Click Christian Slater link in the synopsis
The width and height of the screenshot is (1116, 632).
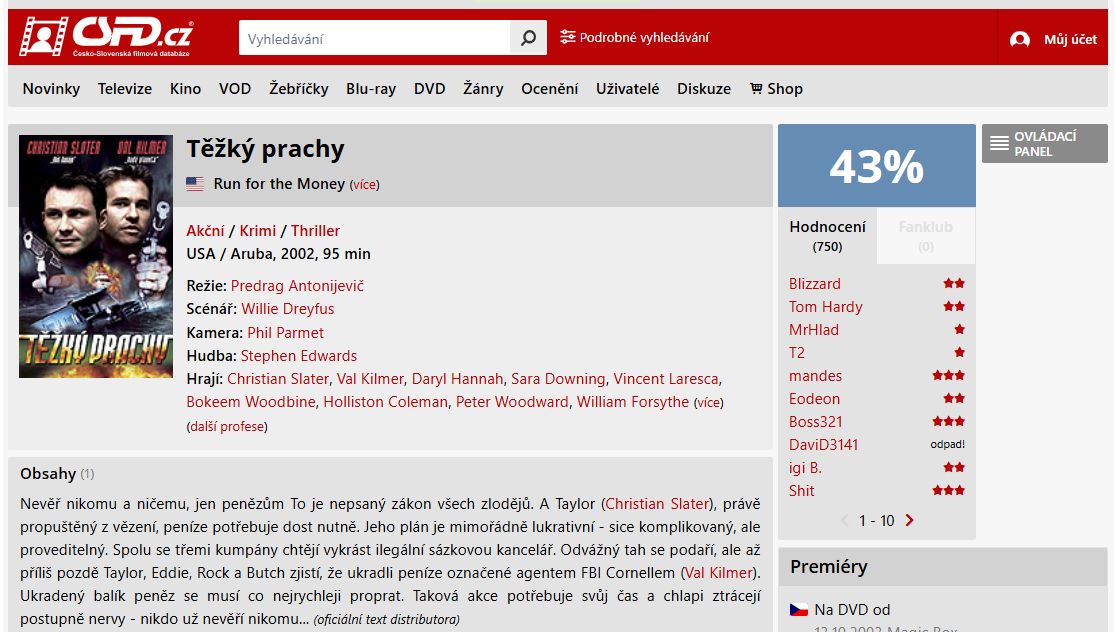pyautogui.click(x=657, y=504)
